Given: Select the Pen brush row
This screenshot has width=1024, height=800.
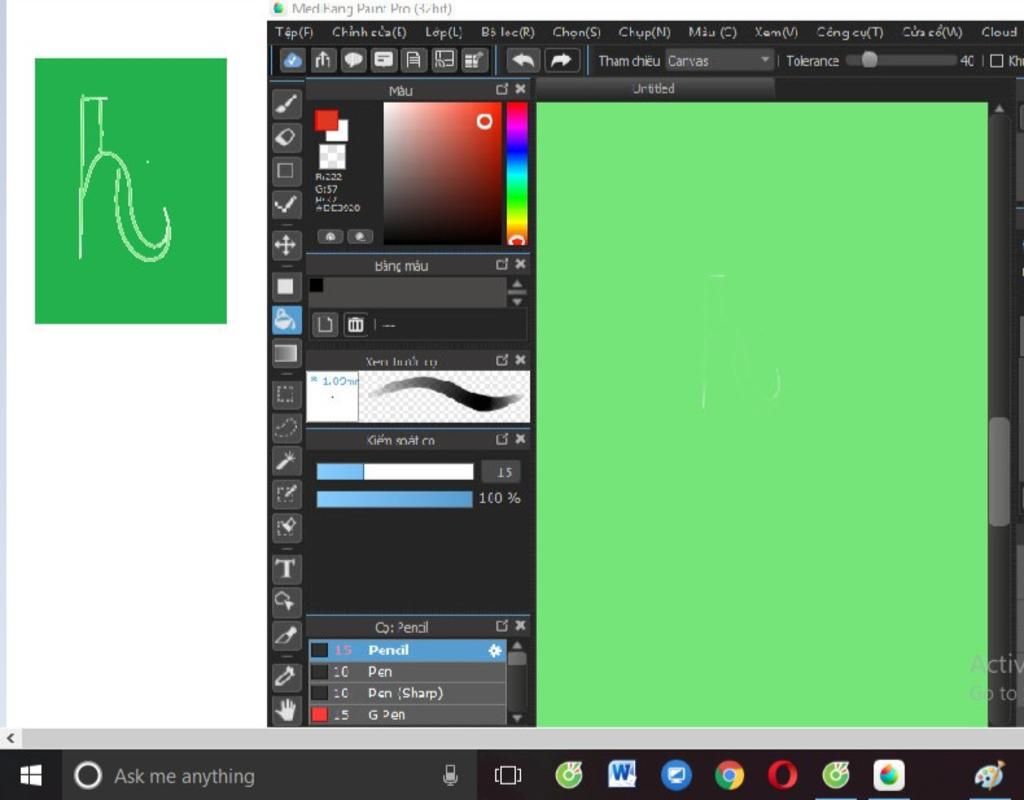Looking at the screenshot, I should click(x=408, y=671).
